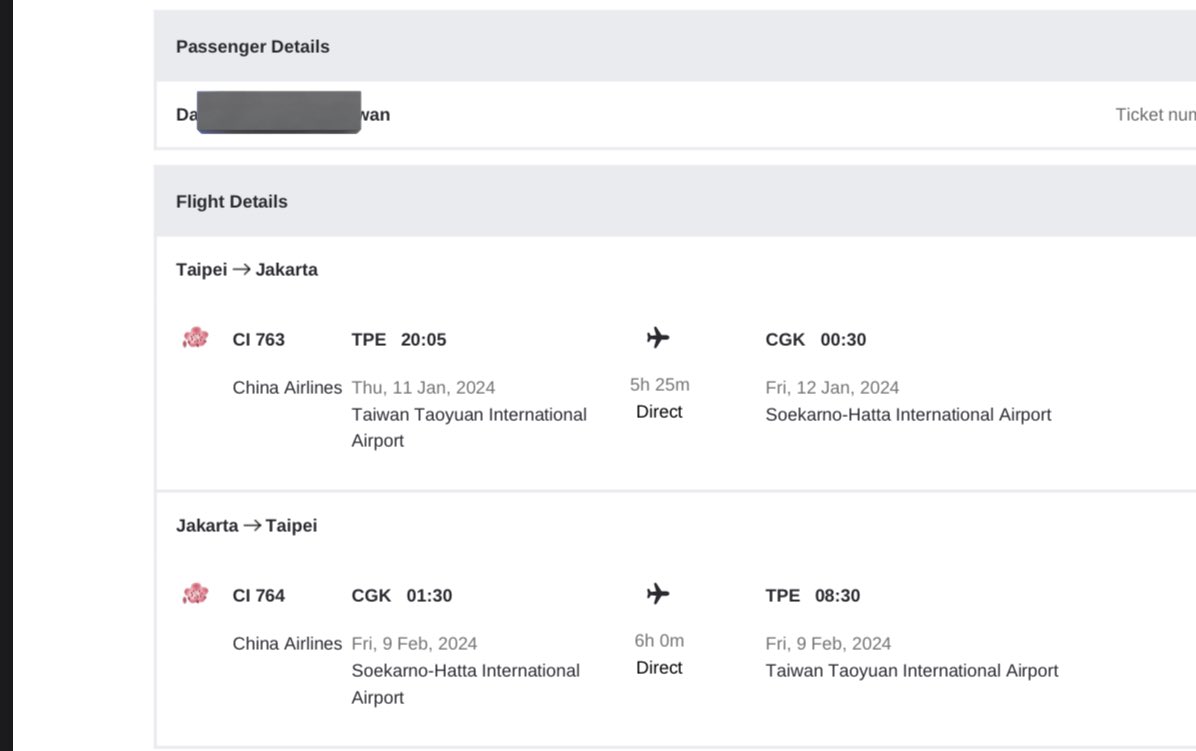Click the 6h 0m flight duration
The height and width of the screenshot is (751, 1196).
660,641
